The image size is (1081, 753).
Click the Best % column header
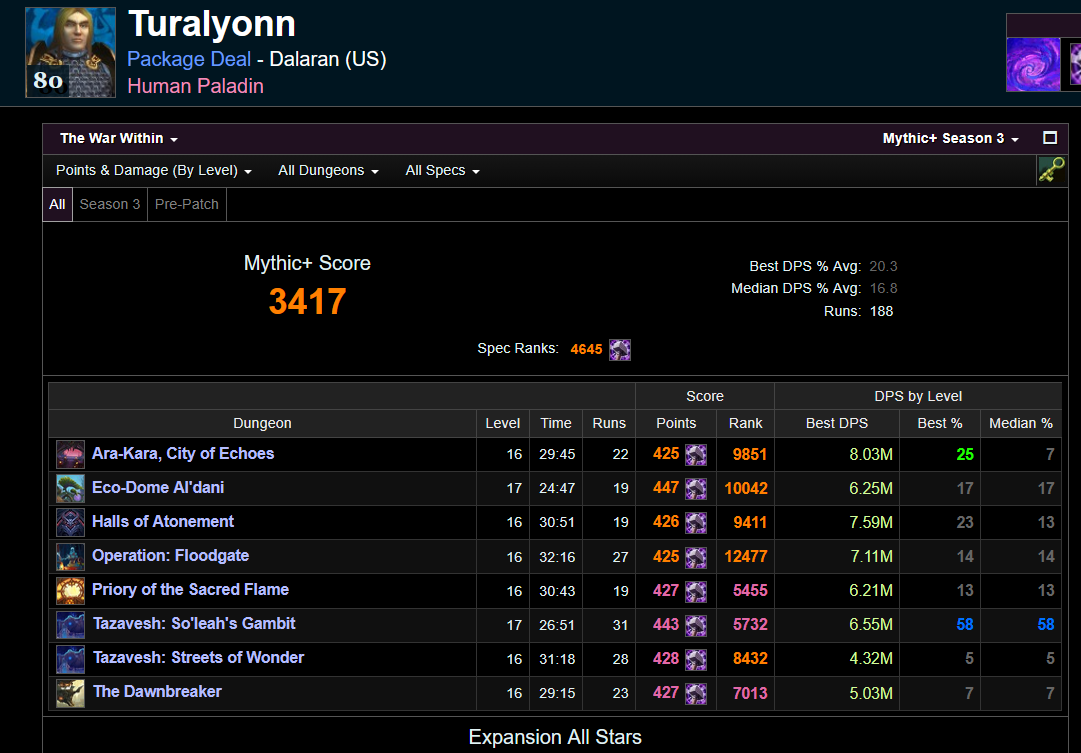[940, 423]
